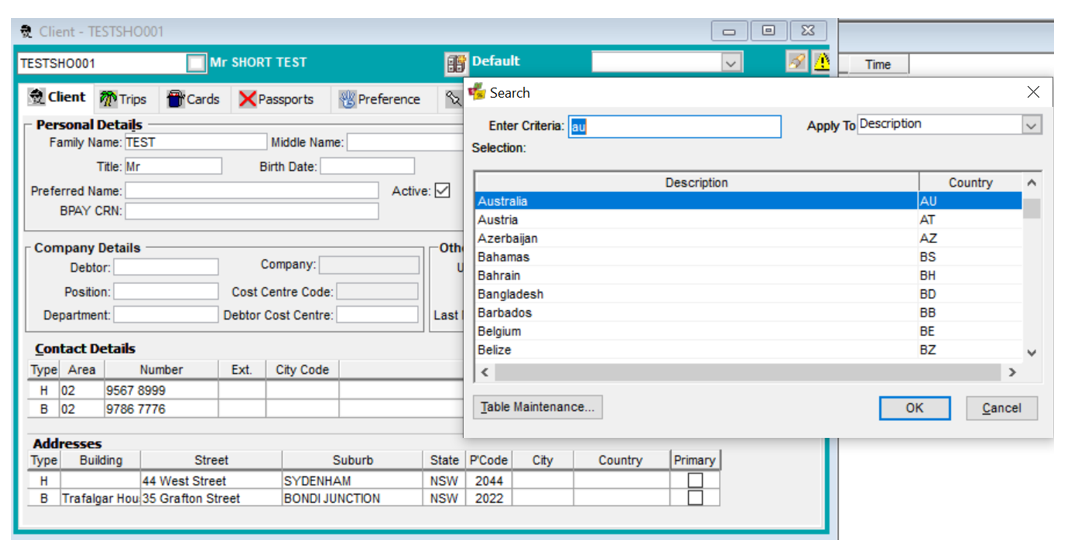
Task: Toggle the Active checkbox
Action: pyautogui.click(x=443, y=191)
